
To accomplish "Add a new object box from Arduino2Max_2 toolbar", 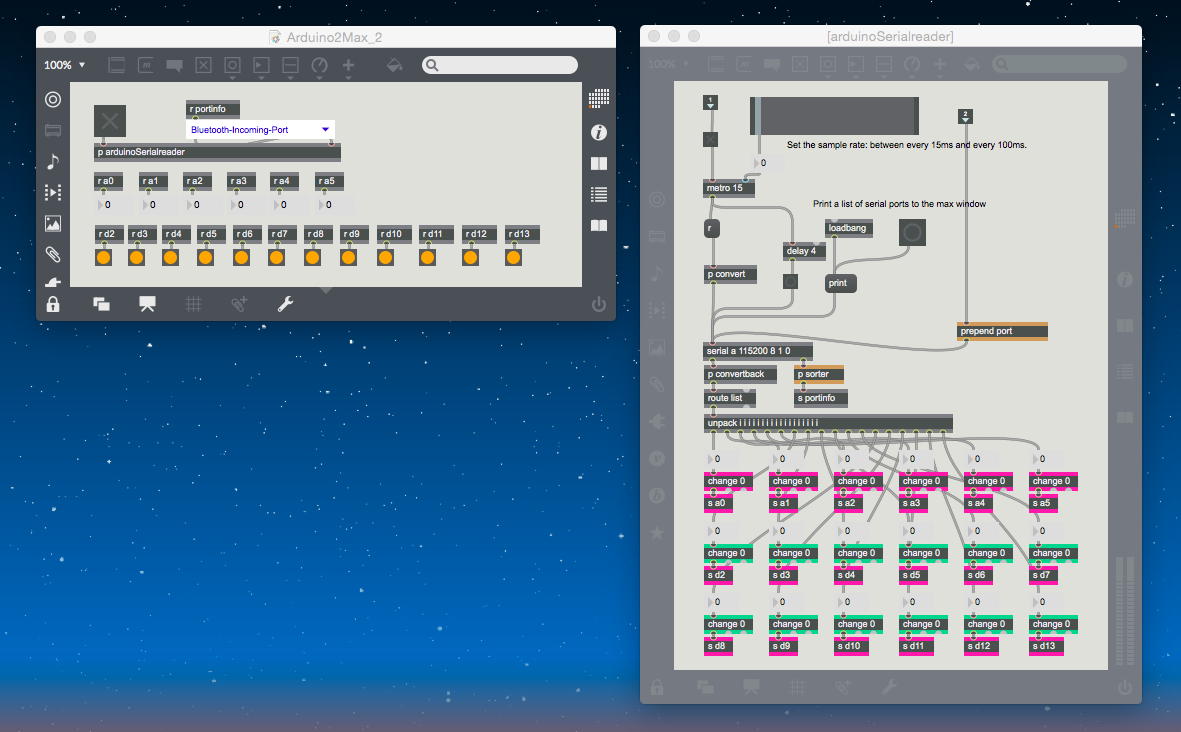I will pos(117,66).
